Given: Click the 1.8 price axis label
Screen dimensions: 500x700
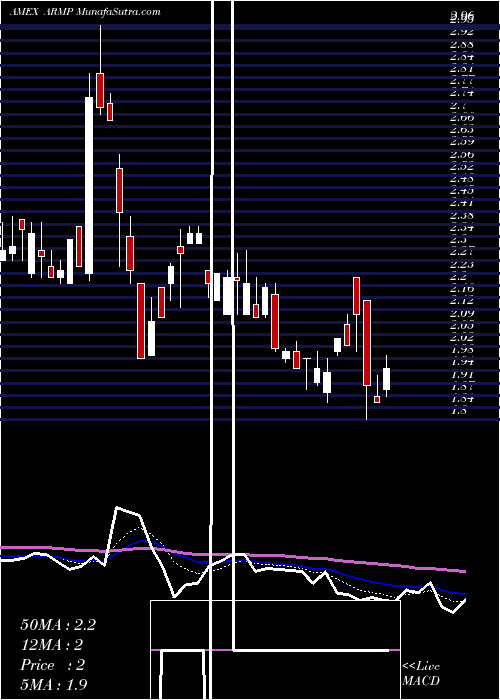Looking at the screenshot, I should [460, 411].
